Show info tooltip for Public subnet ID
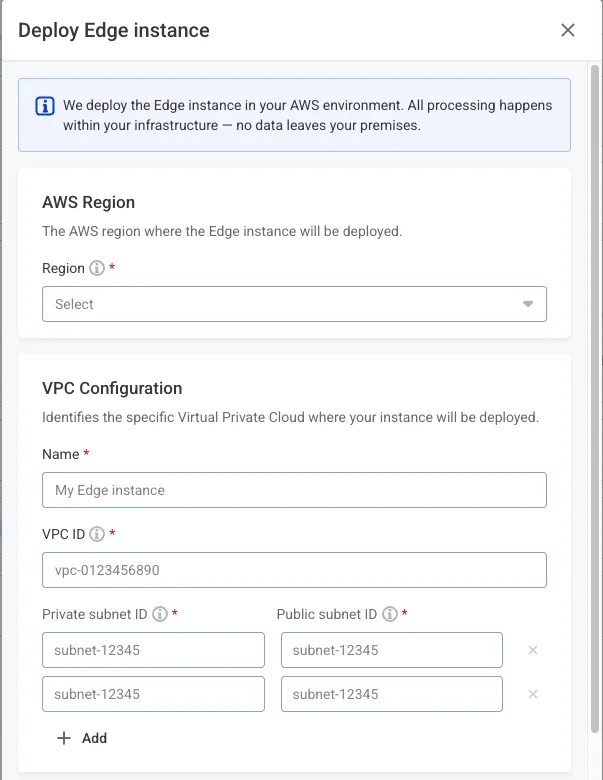Screen dimensions: 603x780 (x=390, y=614)
